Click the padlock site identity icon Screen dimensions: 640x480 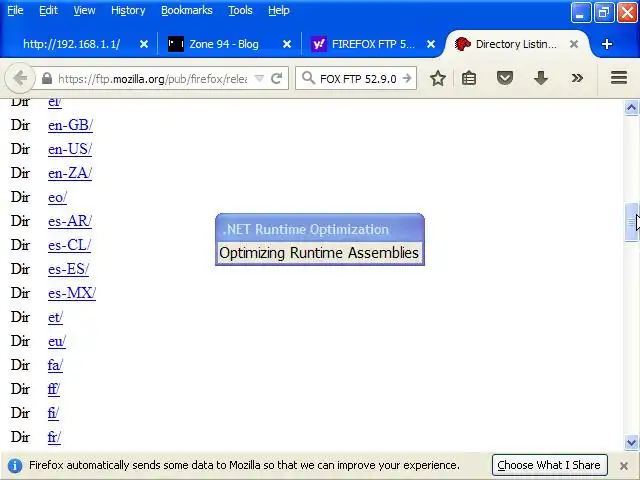coord(47,78)
